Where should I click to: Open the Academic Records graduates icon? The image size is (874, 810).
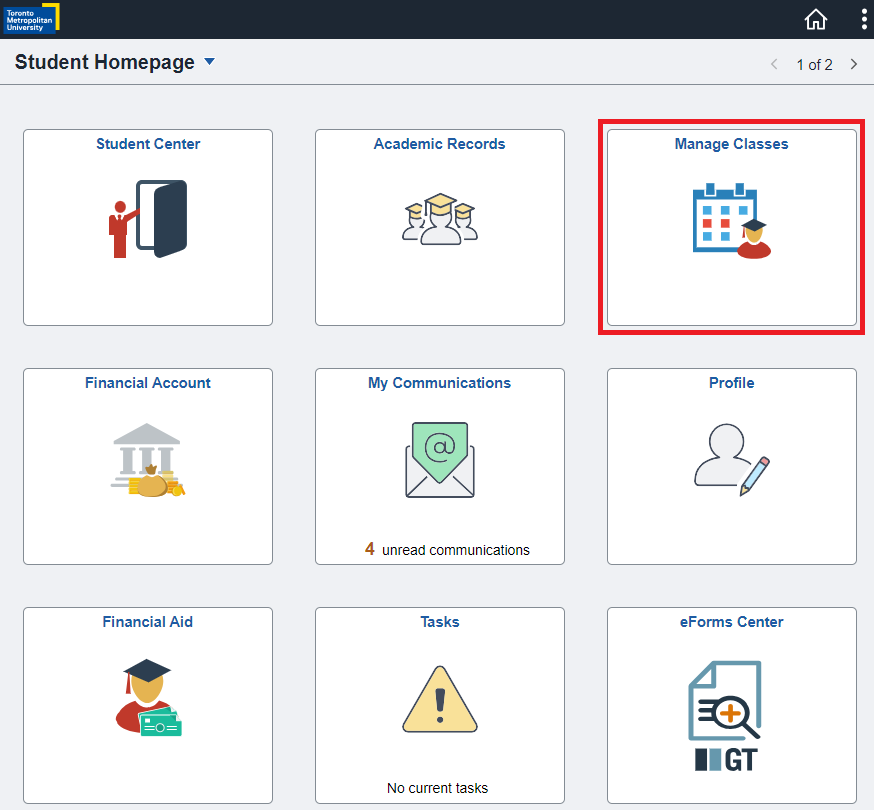tap(440, 219)
